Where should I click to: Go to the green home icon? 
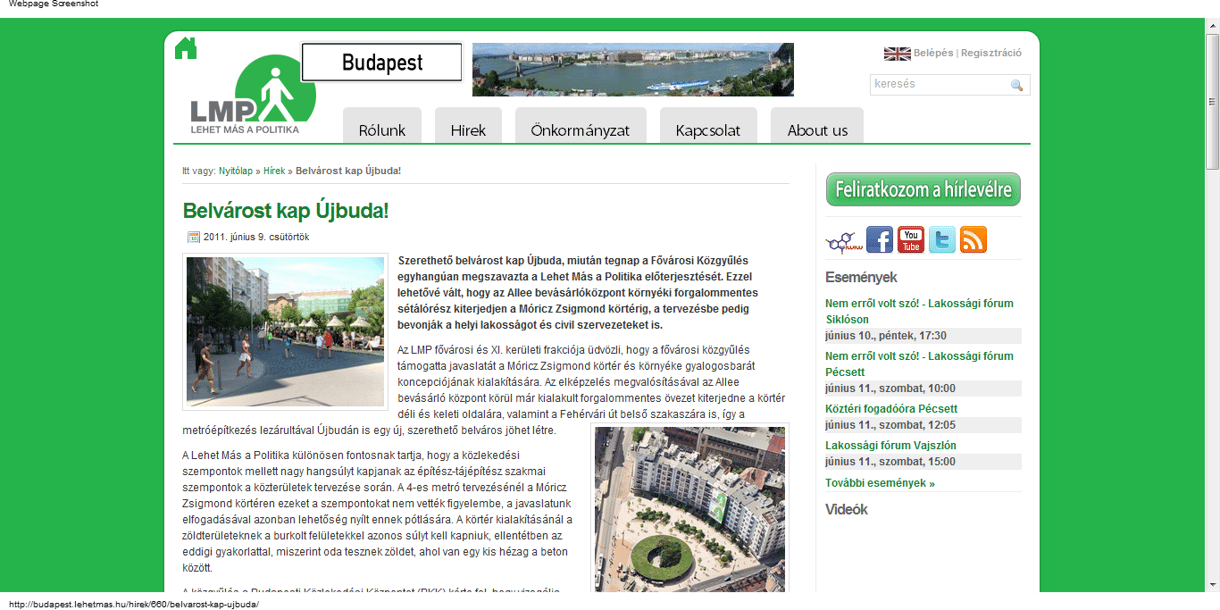tap(186, 48)
